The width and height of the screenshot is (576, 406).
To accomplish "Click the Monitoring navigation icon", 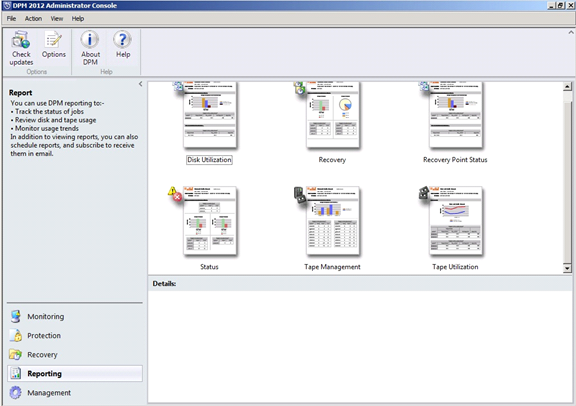I will [x=15, y=316].
